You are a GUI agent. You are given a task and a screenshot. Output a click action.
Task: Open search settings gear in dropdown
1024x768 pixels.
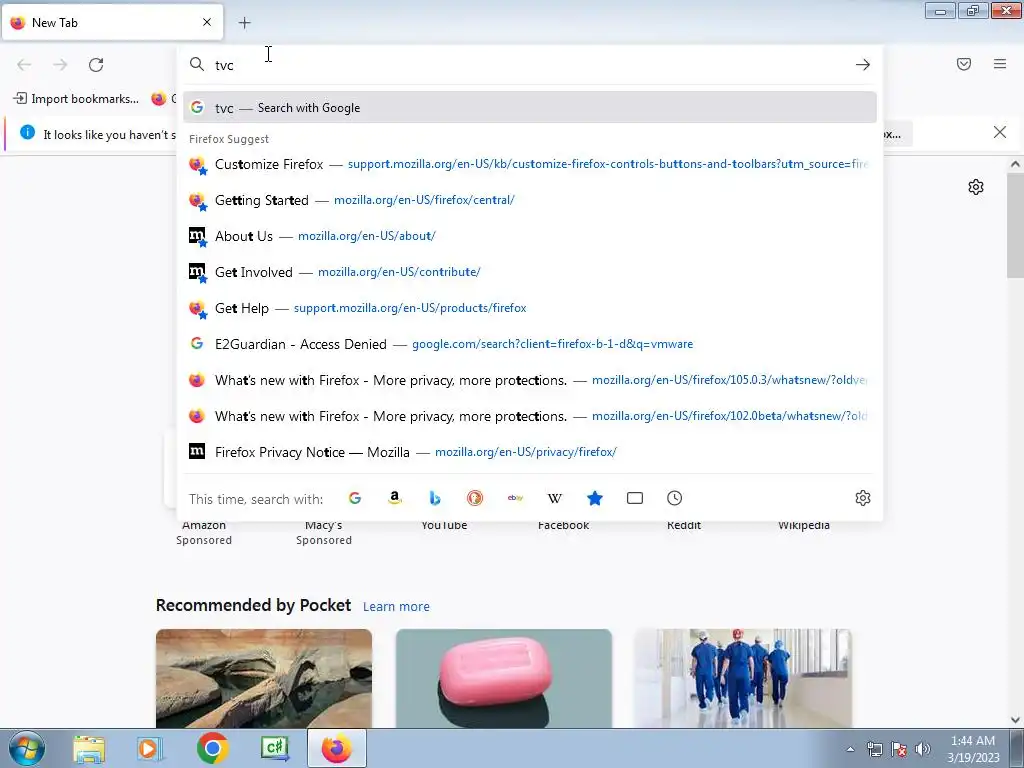coord(863,498)
